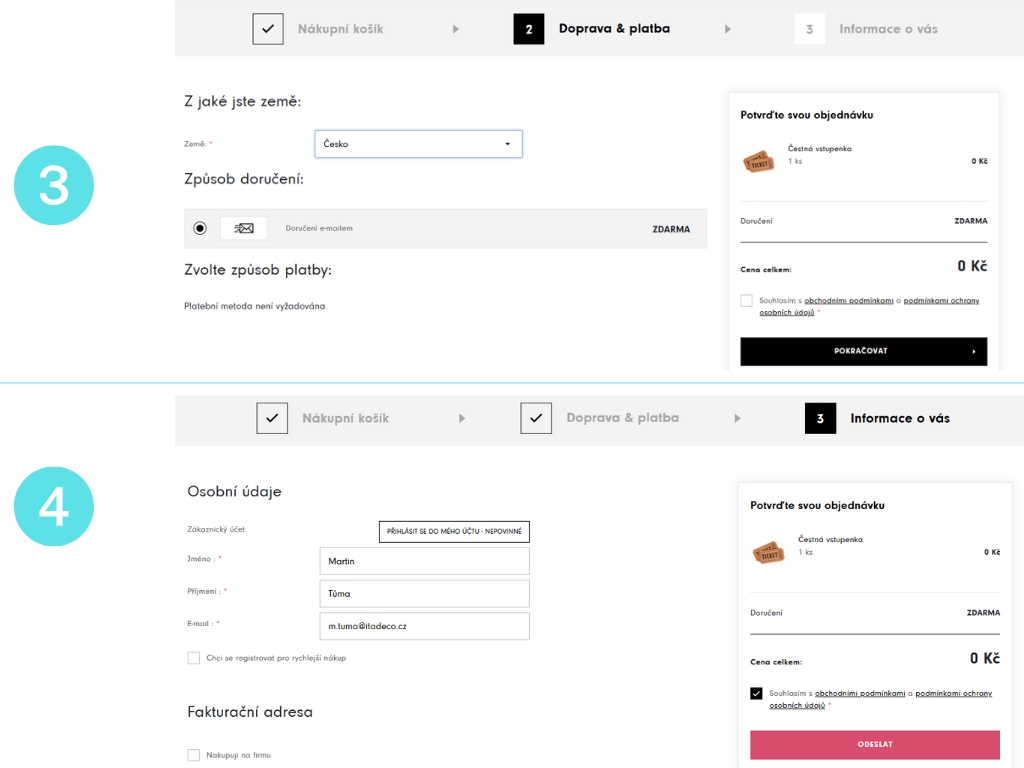Screen dimensions: 1024x768
Task: Click the turquoise circle numbered 4
Action: [x=54, y=506]
